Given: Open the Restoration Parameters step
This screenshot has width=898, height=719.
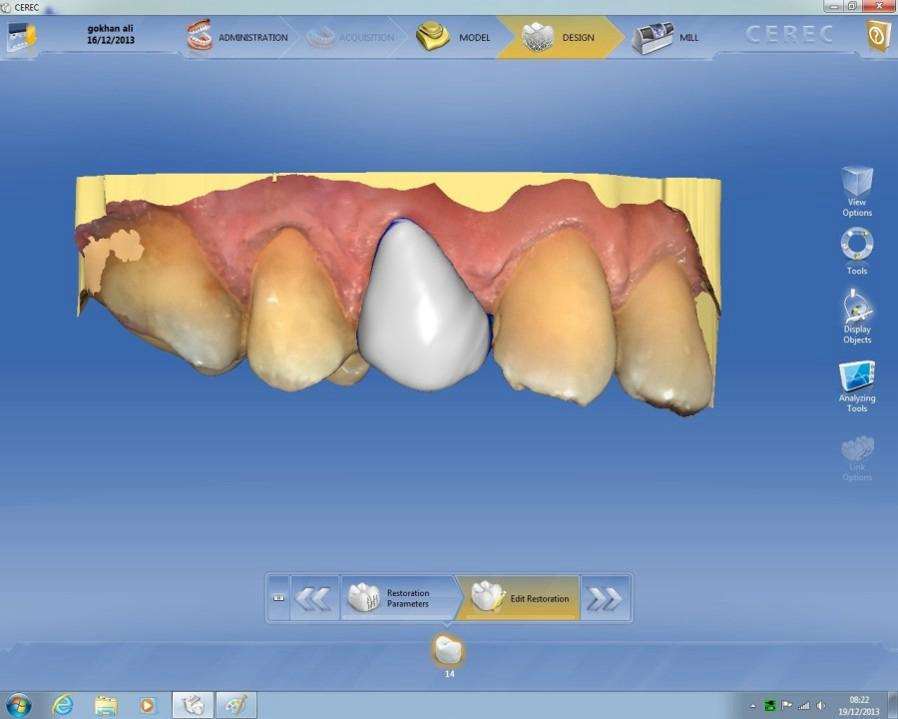Looking at the screenshot, I should tap(397, 598).
